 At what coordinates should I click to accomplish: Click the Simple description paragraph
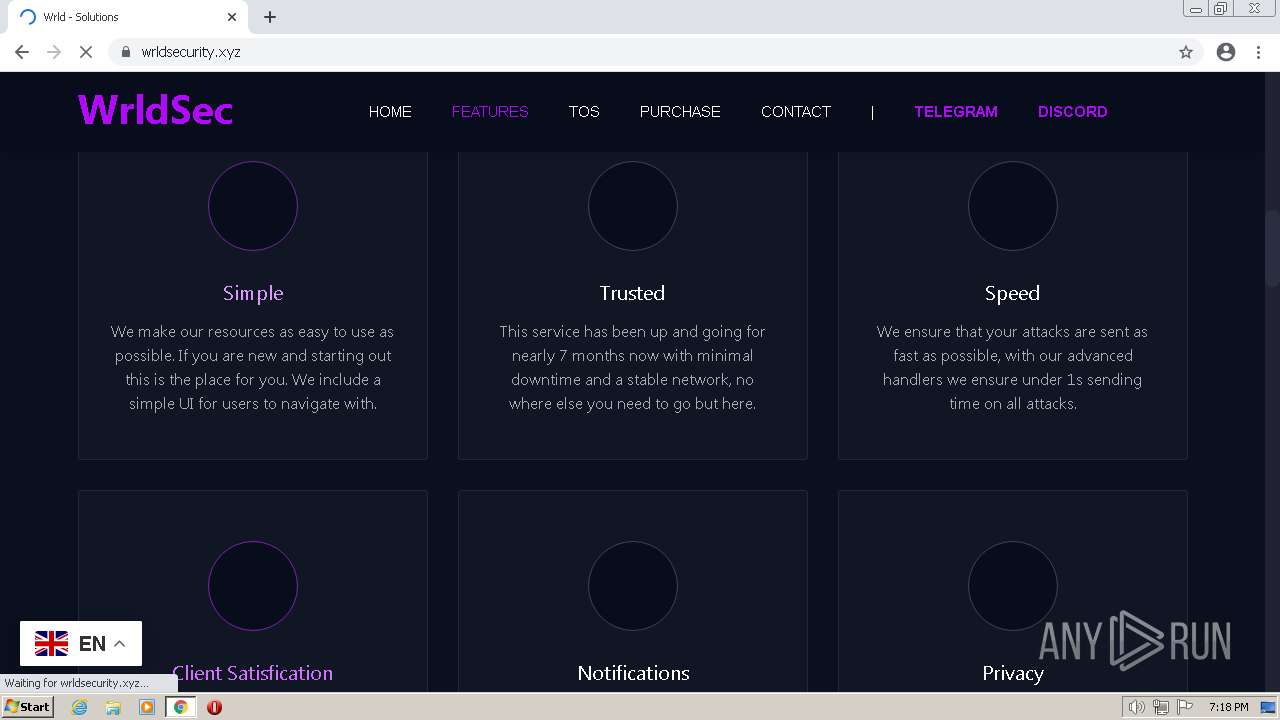[253, 368]
